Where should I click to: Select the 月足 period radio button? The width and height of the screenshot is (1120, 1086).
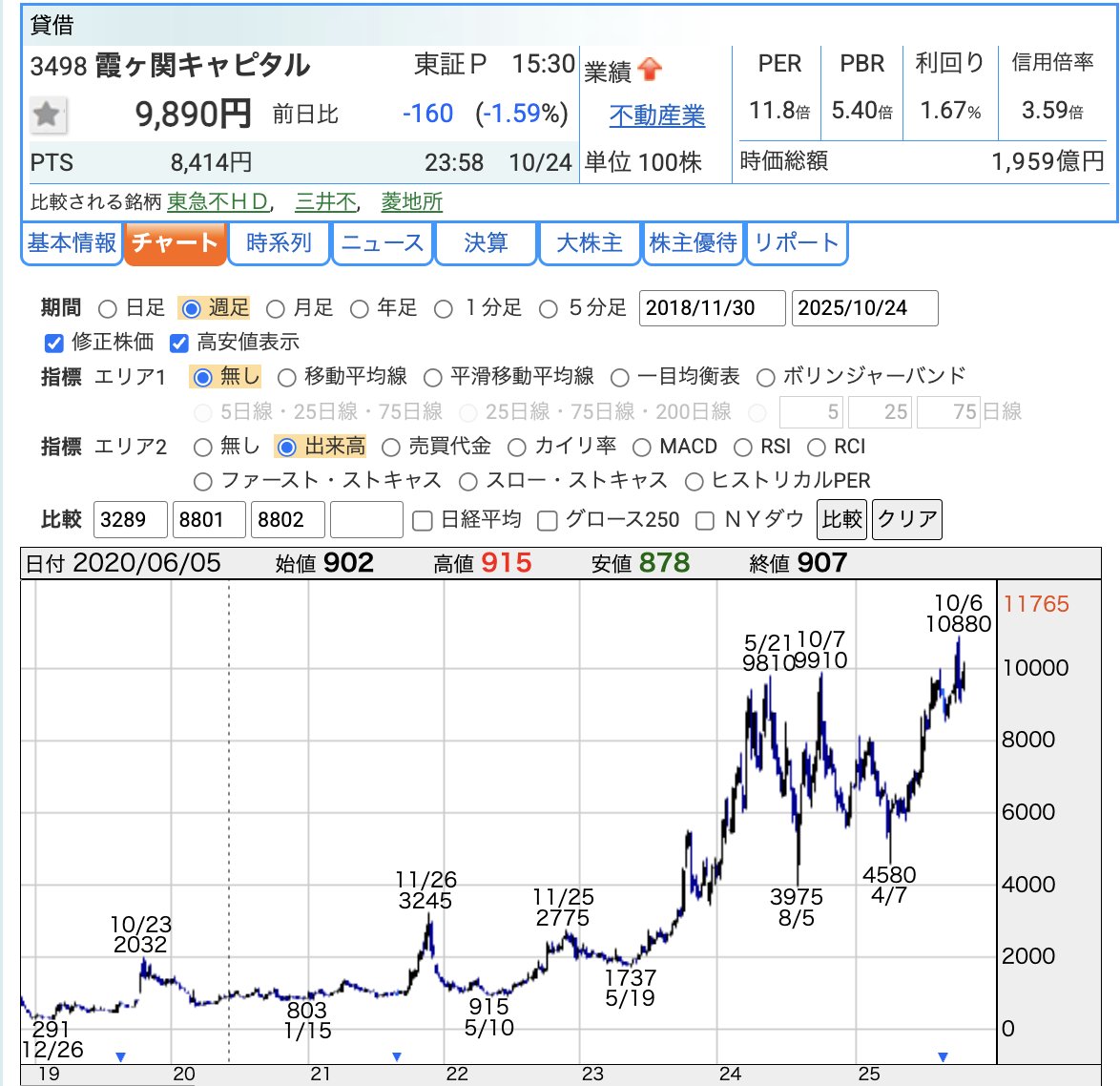click(x=277, y=308)
